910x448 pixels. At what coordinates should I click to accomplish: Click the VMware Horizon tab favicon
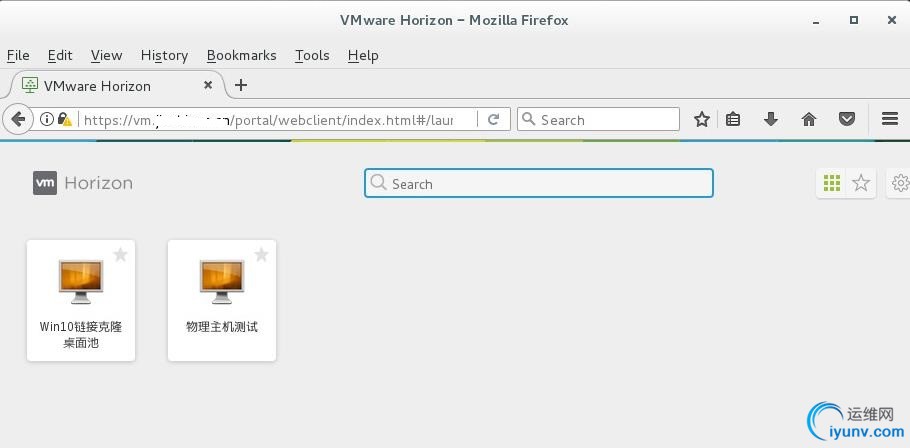click(30, 85)
